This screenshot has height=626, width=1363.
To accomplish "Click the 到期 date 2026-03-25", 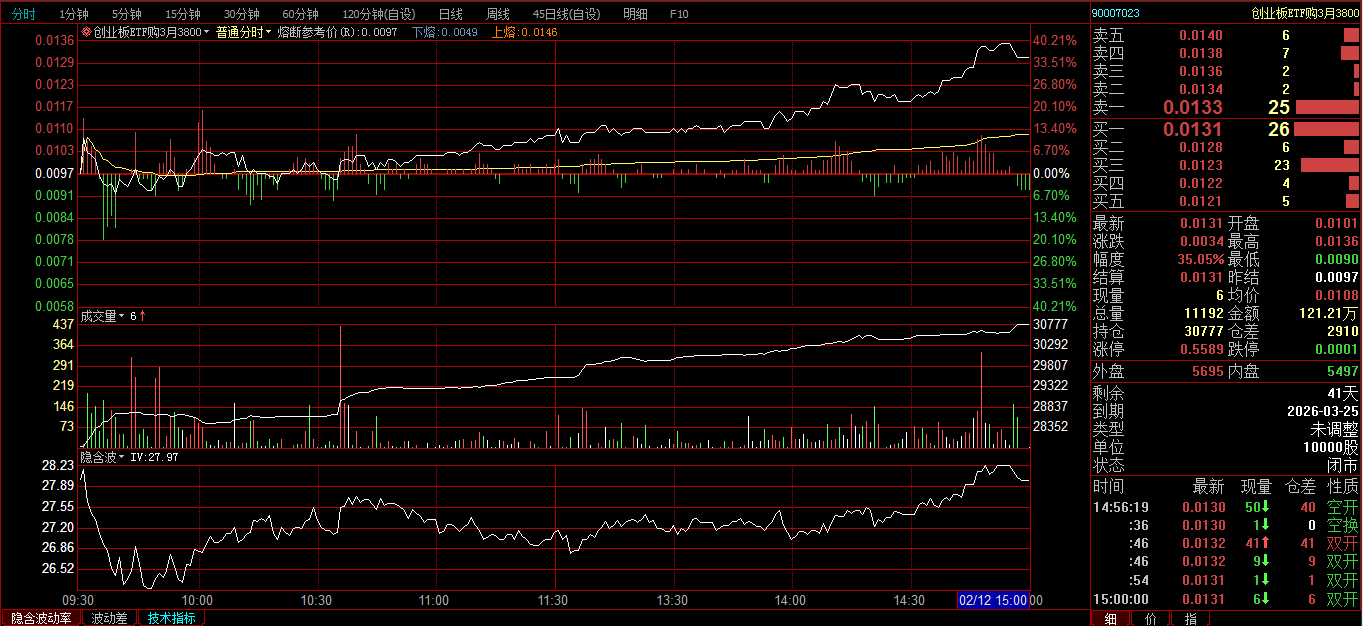I will pyautogui.click(x=1322, y=411).
